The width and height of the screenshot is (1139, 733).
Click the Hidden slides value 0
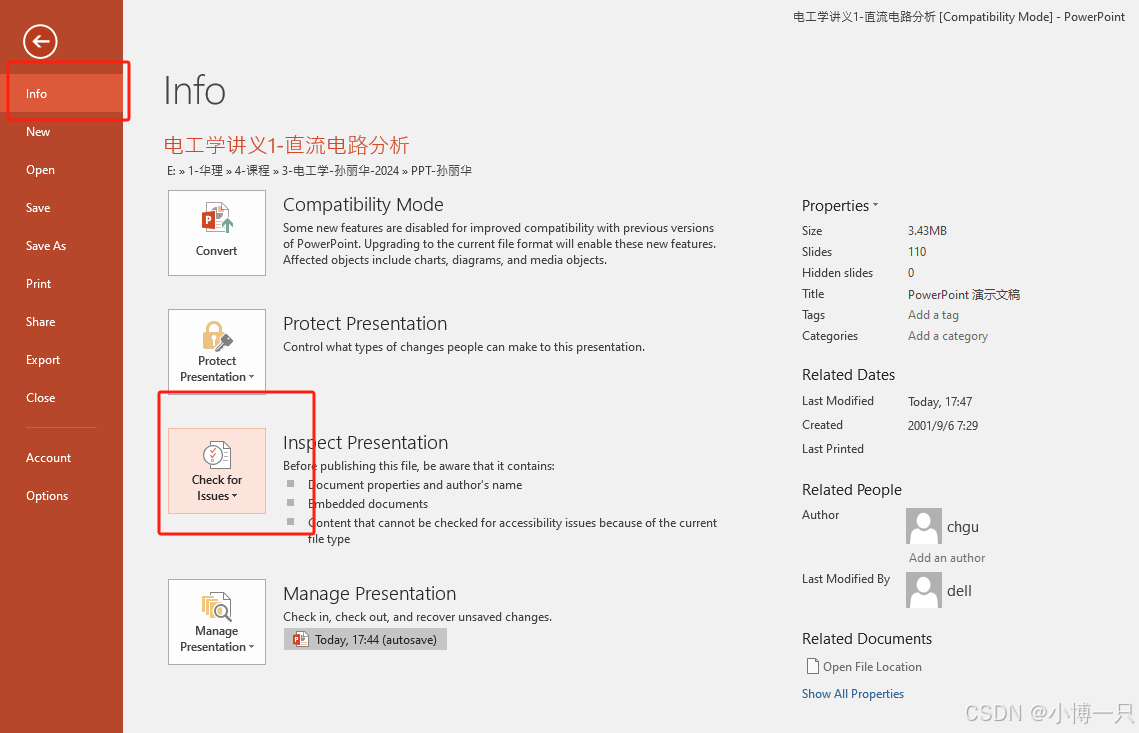click(911, 272)
